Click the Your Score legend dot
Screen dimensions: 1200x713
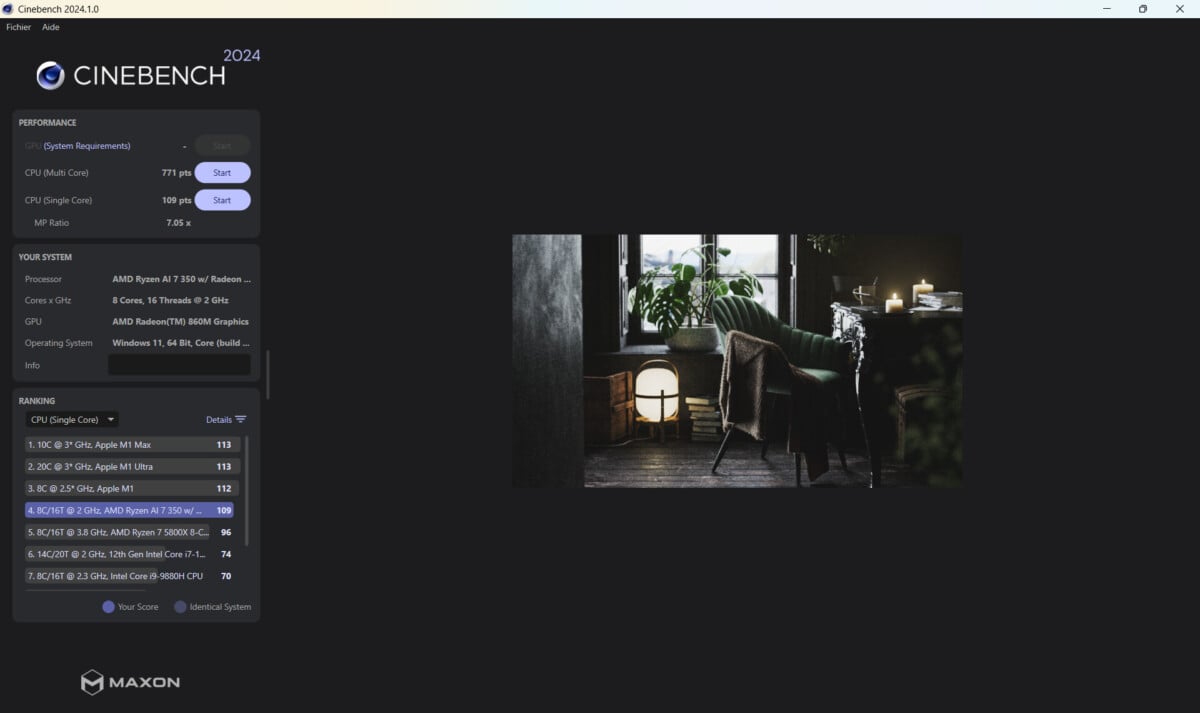(108, 607)
